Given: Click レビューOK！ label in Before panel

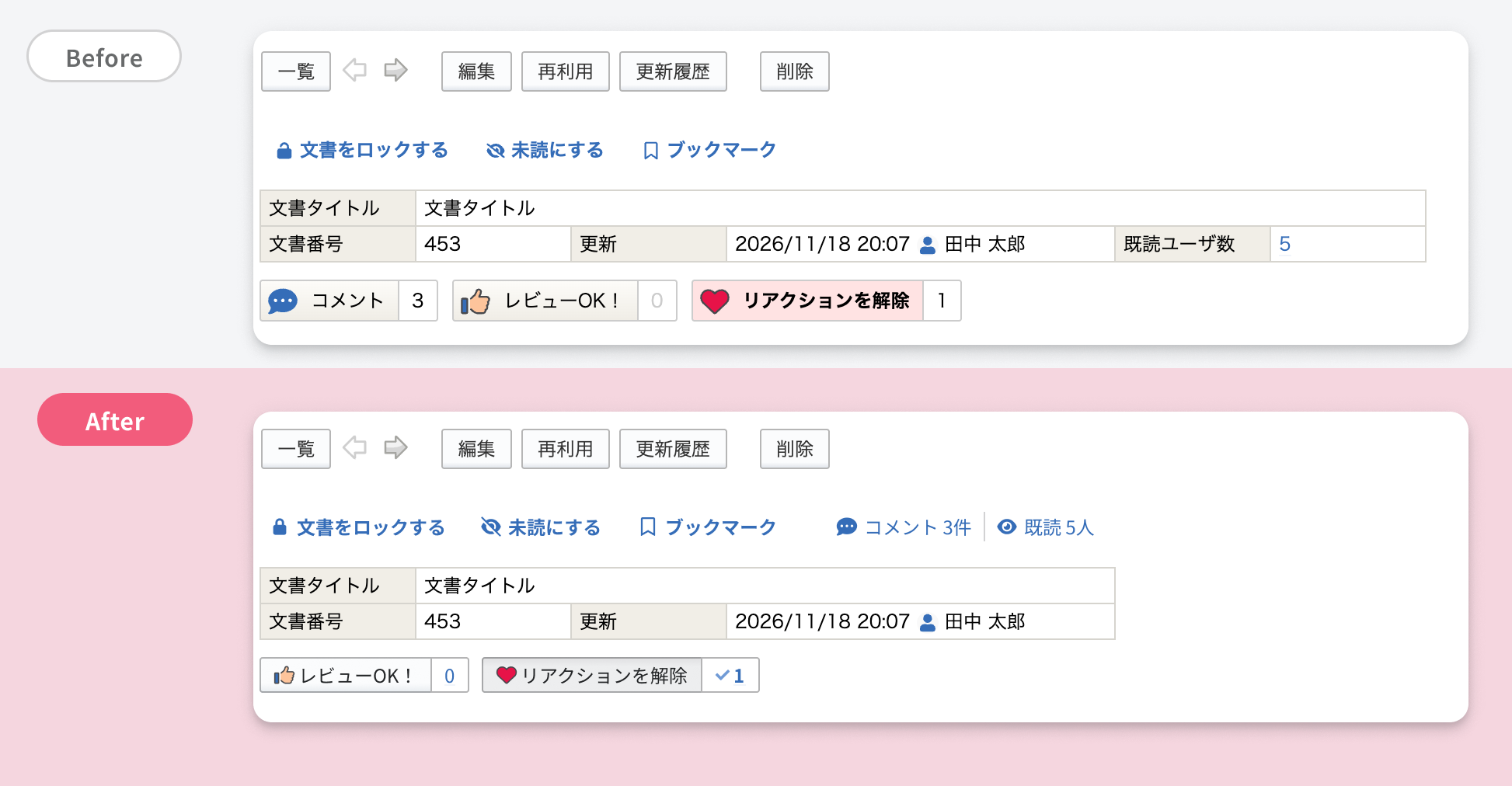Looking at the screenshot, I should coord(562,301).
